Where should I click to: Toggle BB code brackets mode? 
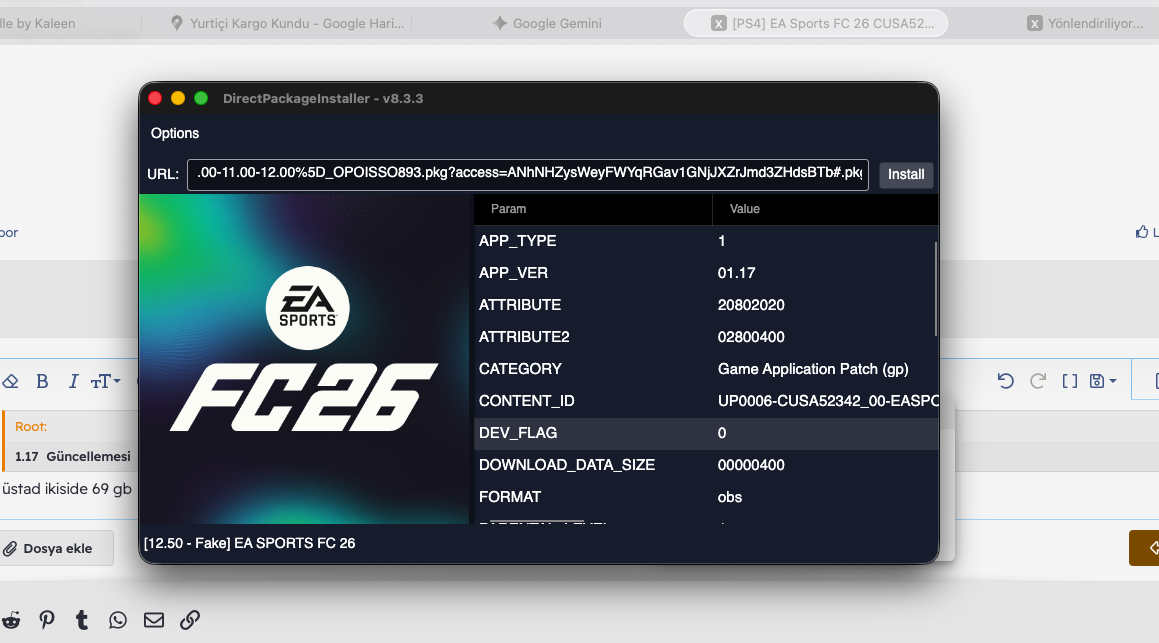(x=1069, y=381)
